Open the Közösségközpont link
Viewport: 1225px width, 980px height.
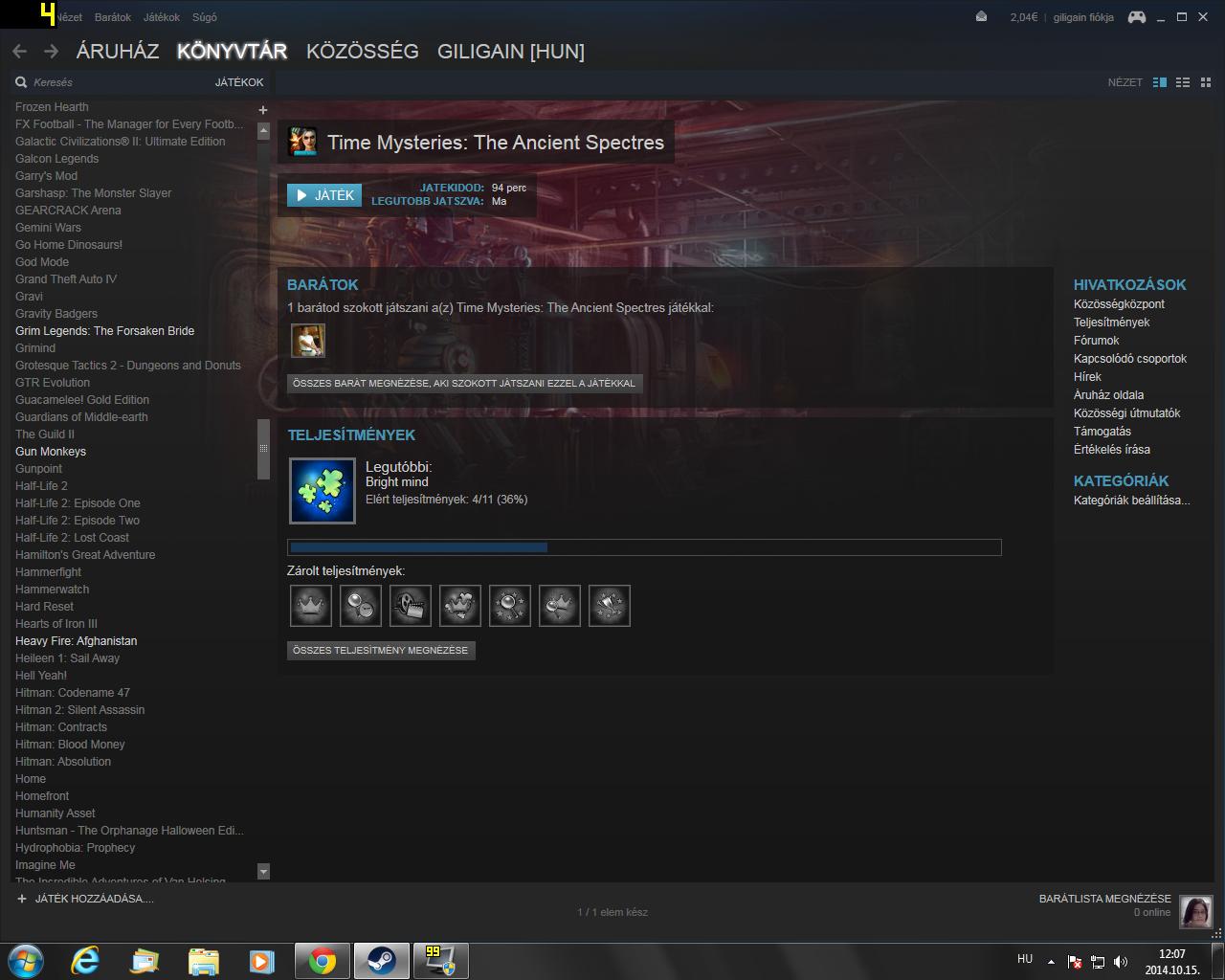pyautogui.click(x=1119, y=304)
